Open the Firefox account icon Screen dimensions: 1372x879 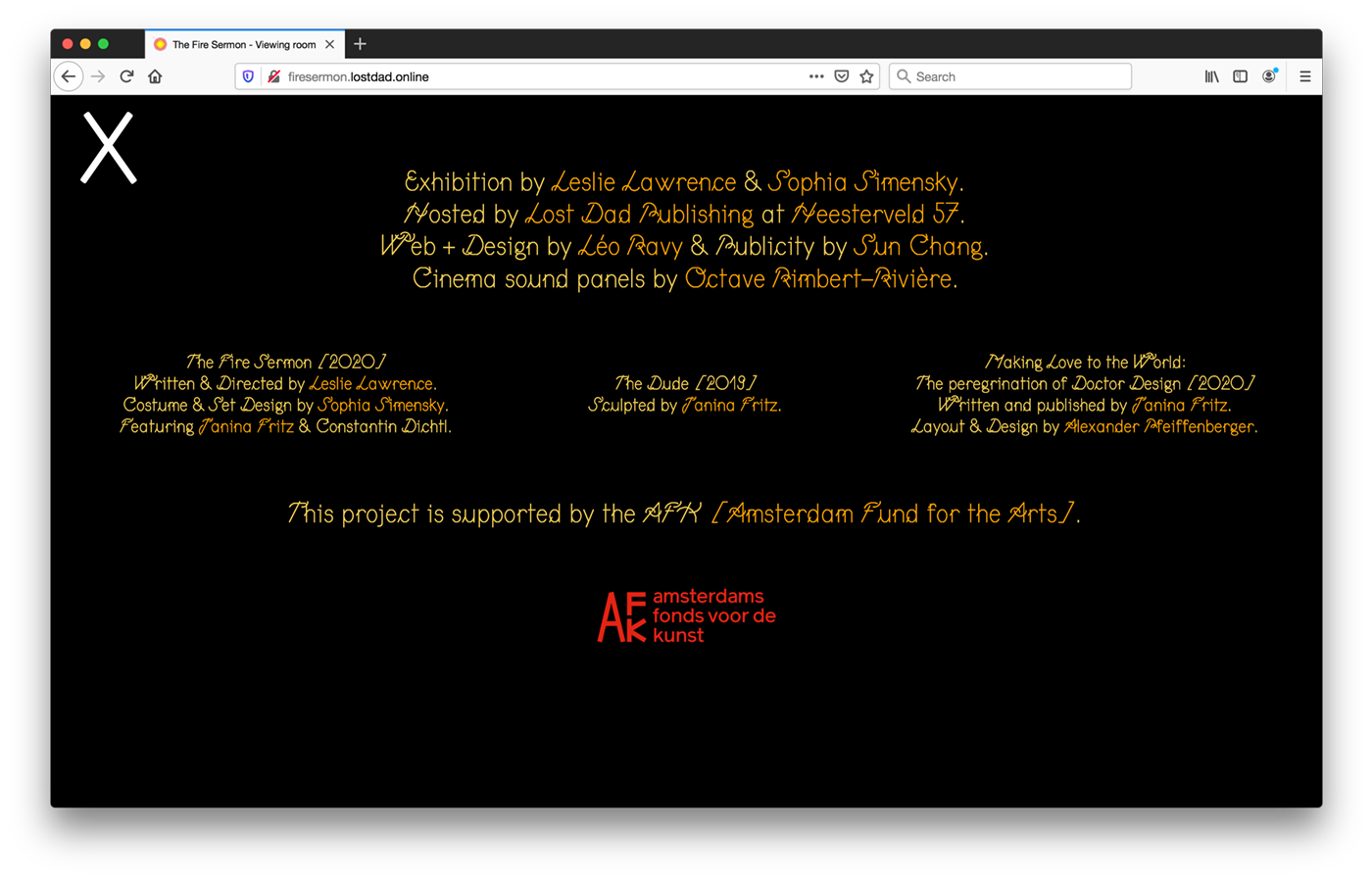coord(1269,76)
